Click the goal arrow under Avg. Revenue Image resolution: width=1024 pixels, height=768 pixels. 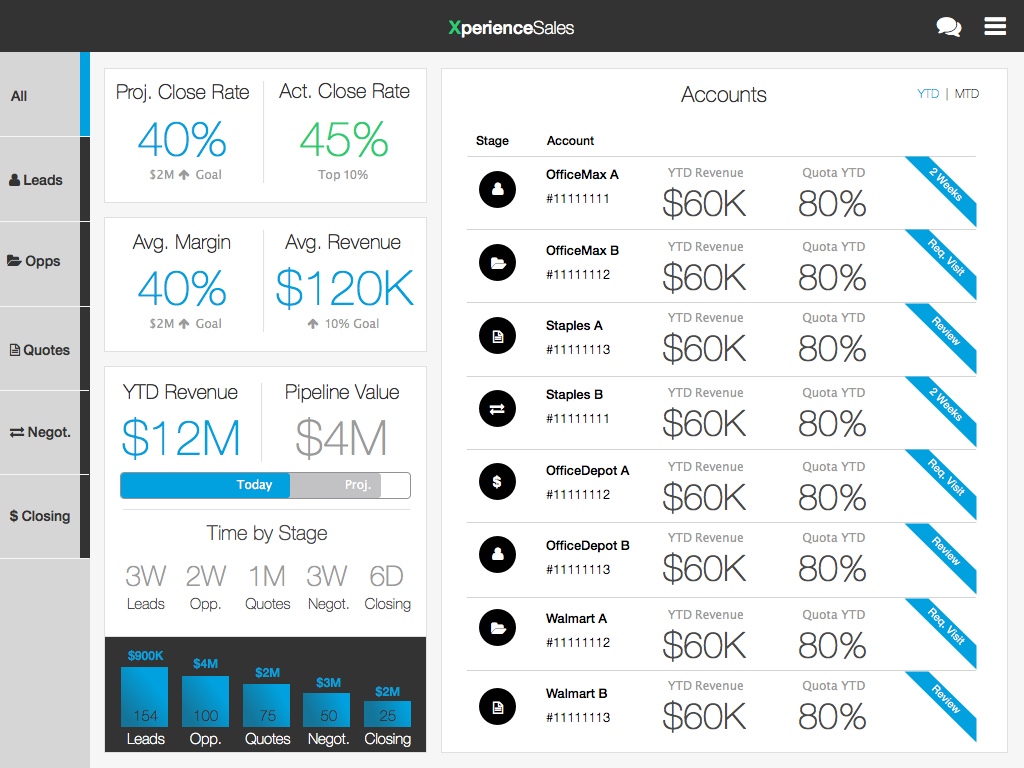pyautogui.click(x=313, y=323)
